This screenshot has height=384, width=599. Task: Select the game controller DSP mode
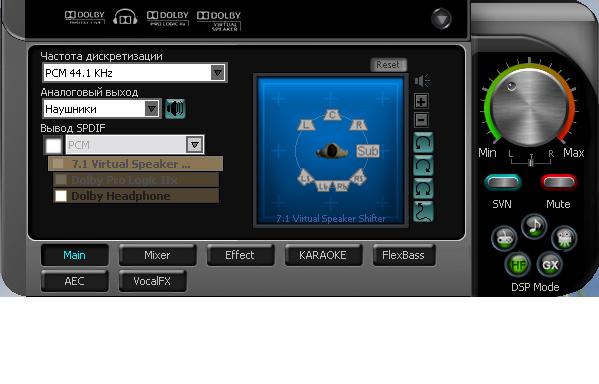(504, 238)
